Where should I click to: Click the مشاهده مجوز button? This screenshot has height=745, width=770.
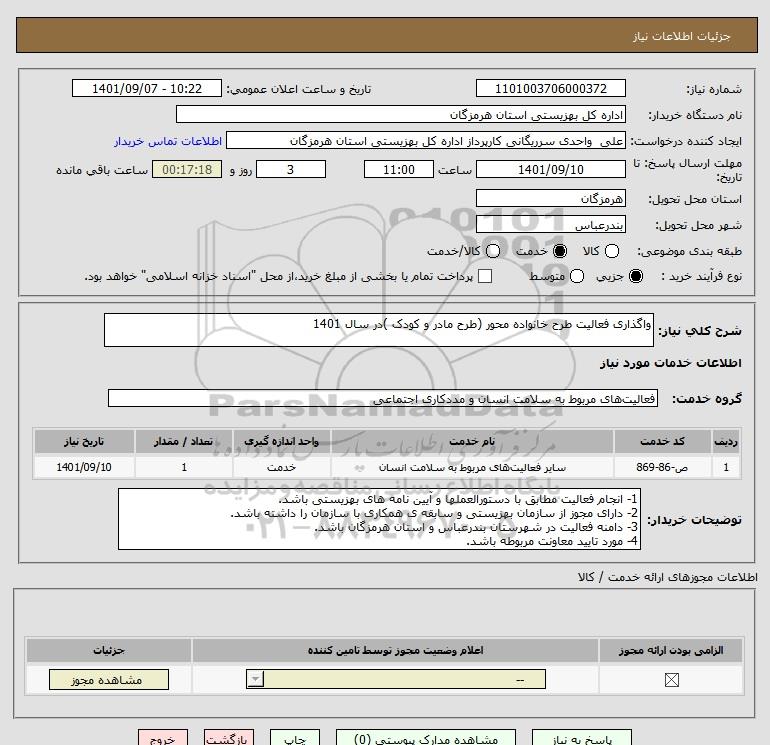[x=109, y=679]
